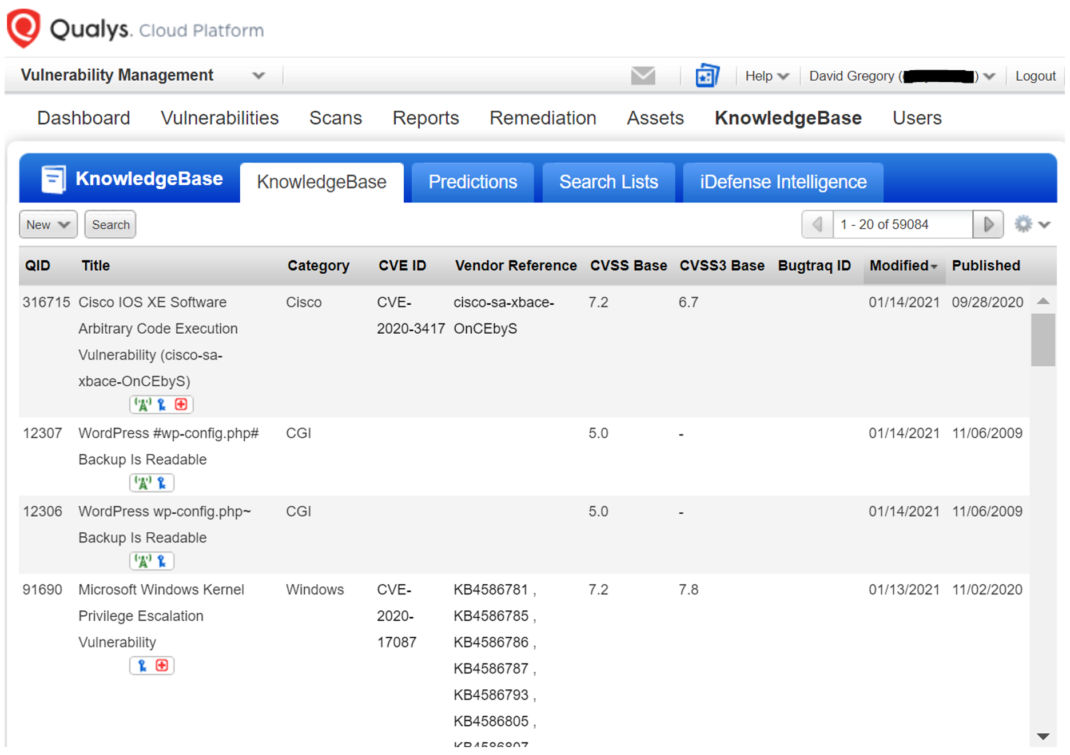Viewport: 1070px width, 755px height.
Task: Select the row with QID 12307
Action: [x=524, y=457]
